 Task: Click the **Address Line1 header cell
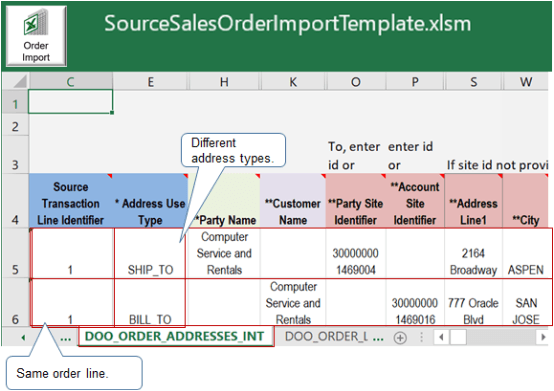pos(473,200)
